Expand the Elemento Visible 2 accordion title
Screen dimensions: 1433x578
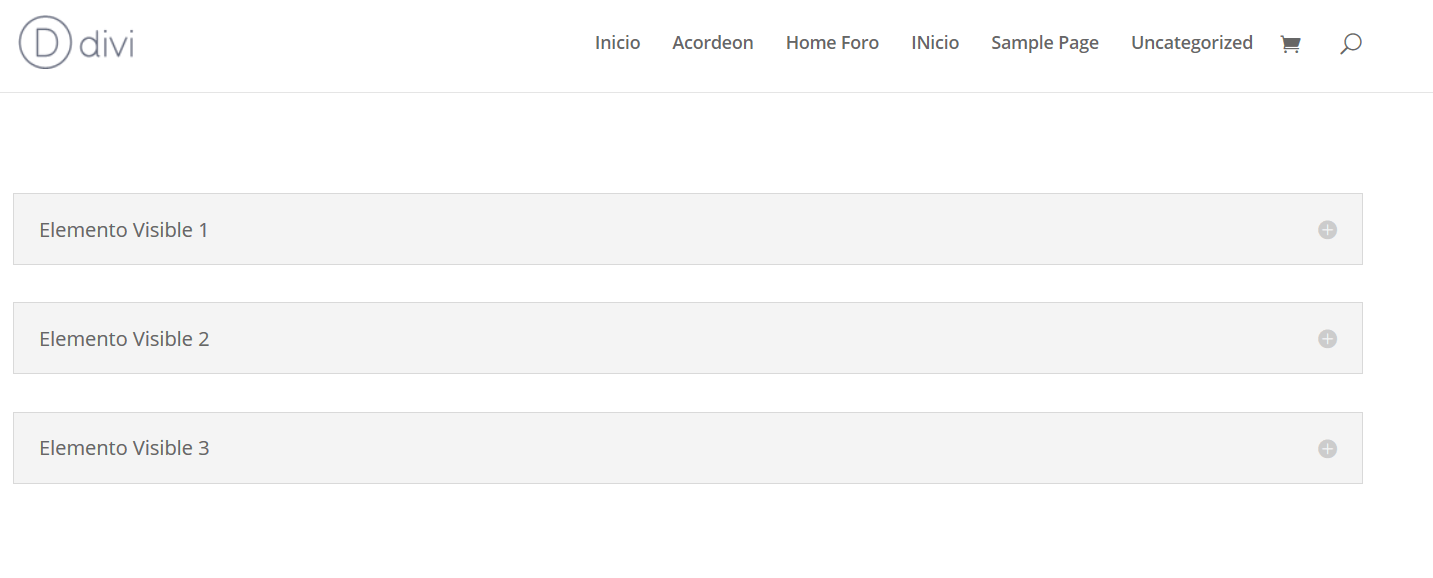(x=124, y=339)
